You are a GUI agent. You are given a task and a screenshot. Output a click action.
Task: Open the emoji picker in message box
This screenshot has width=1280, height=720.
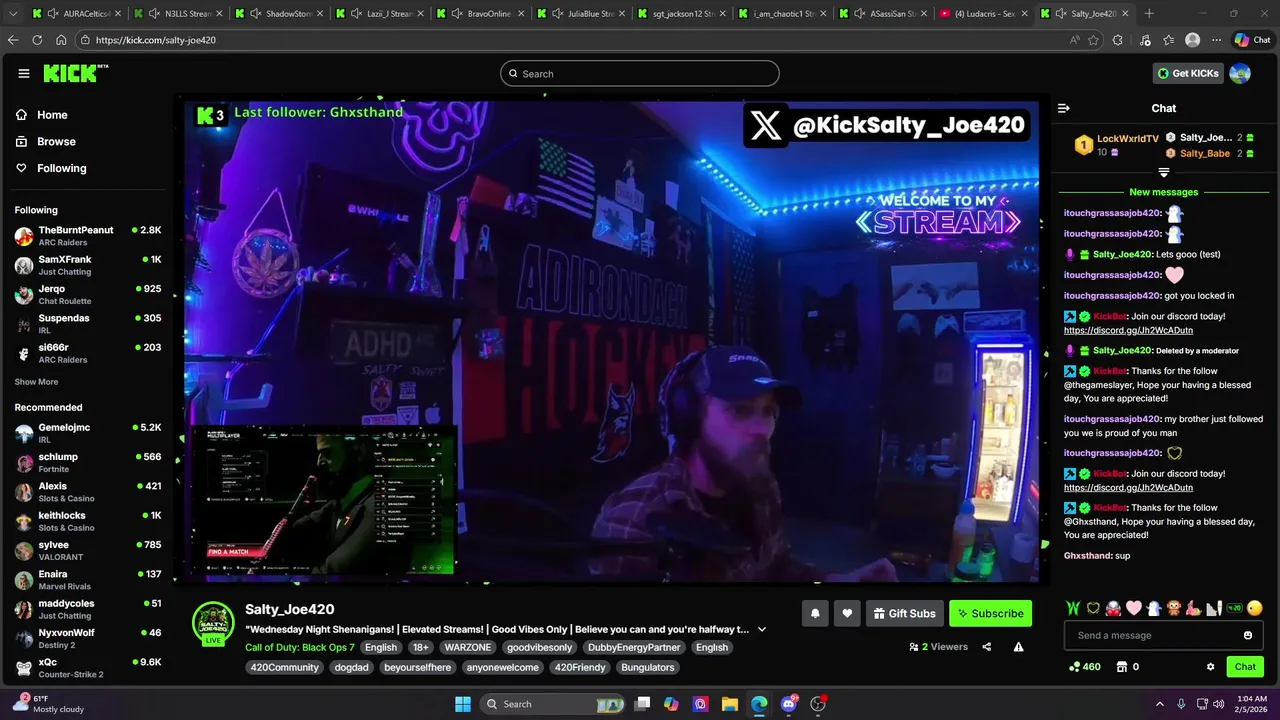tap(1248, 635)
